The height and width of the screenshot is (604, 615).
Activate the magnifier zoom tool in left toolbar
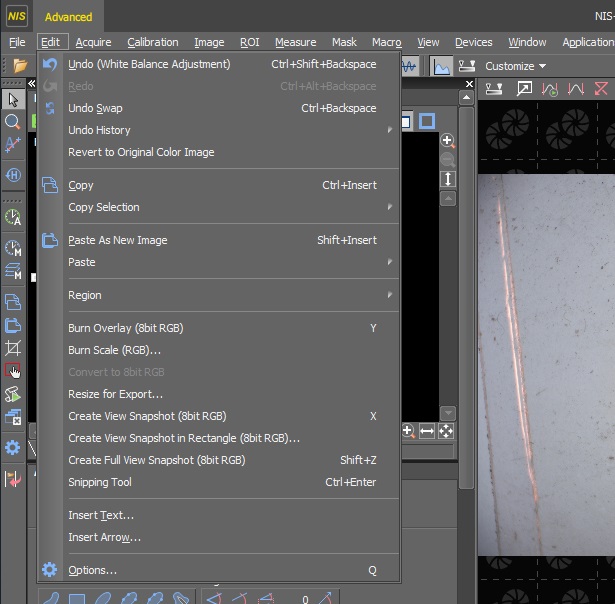[13, 122]
